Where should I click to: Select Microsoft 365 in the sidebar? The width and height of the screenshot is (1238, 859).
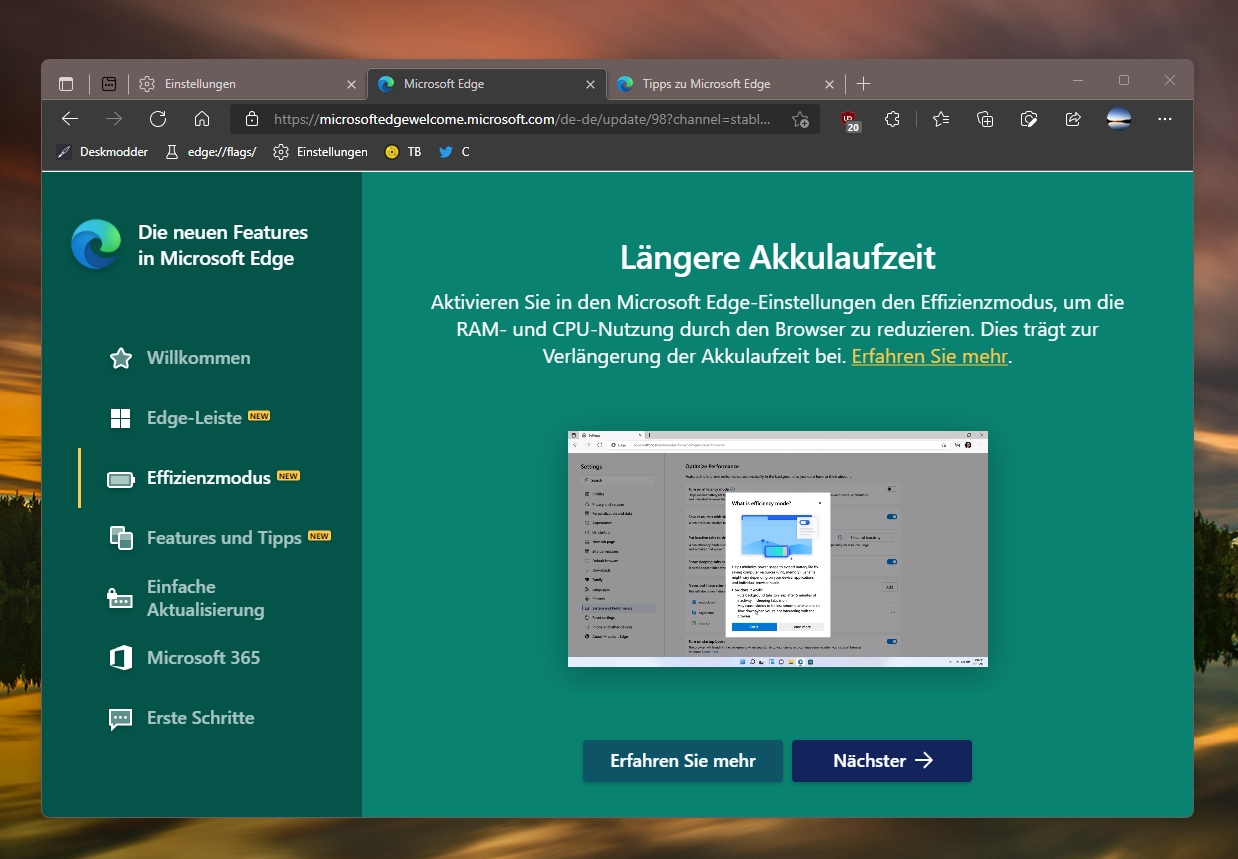click(x=184, y=658)
